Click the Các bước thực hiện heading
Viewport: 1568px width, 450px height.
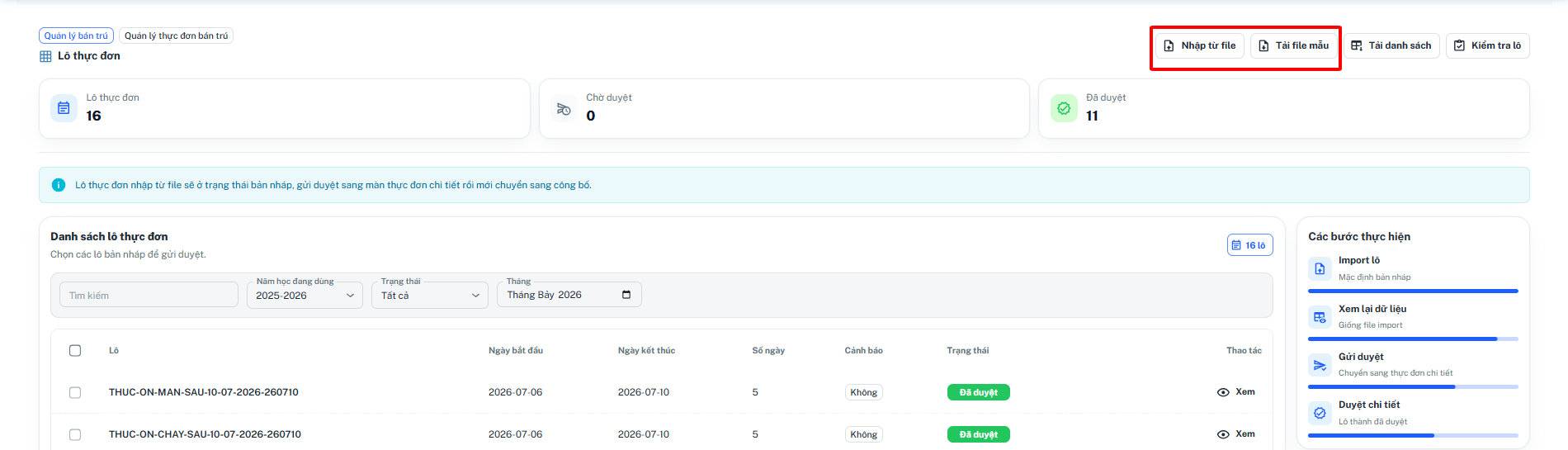click(1359, 236)
